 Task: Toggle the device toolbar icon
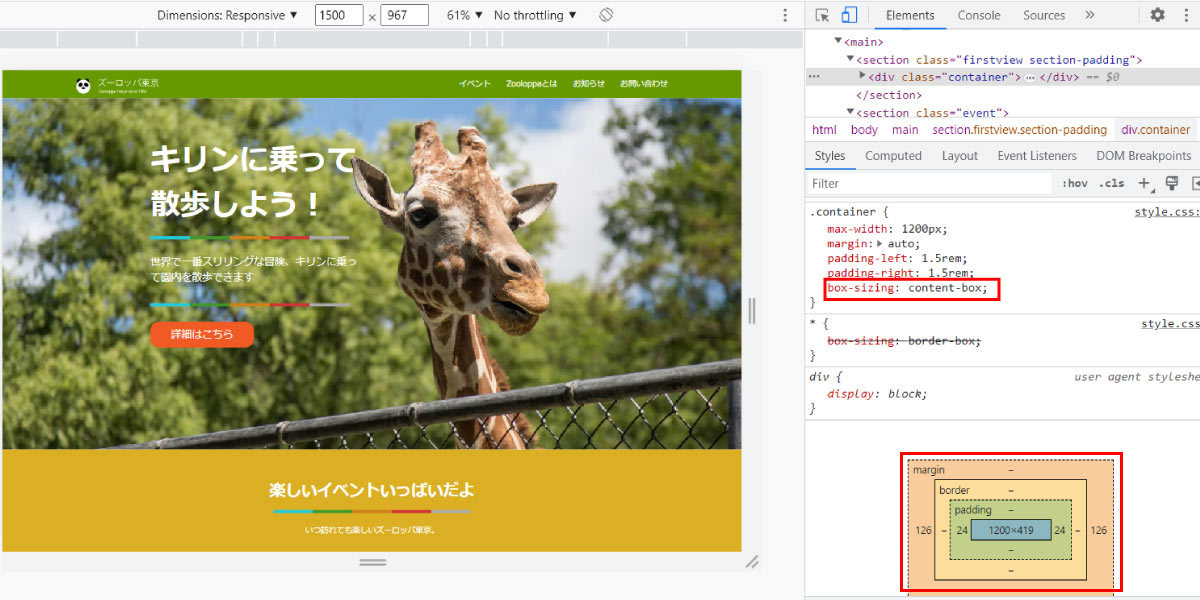tap(849, 15)
